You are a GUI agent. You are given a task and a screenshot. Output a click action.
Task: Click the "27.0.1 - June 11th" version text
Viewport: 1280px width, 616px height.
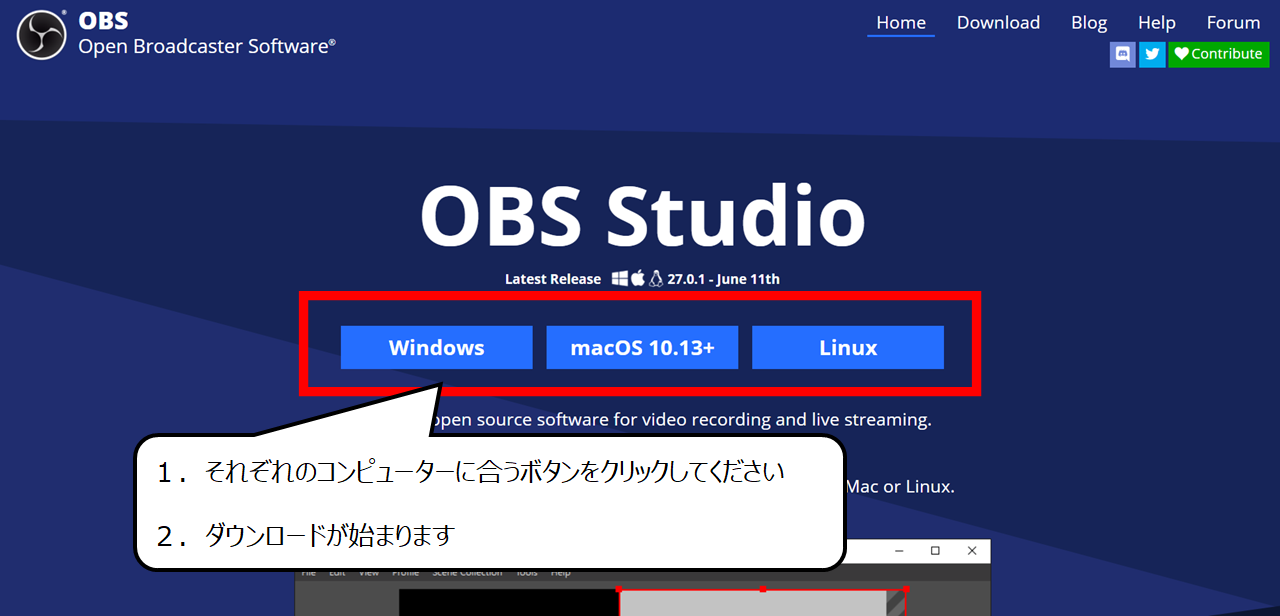tap(724, 279)
